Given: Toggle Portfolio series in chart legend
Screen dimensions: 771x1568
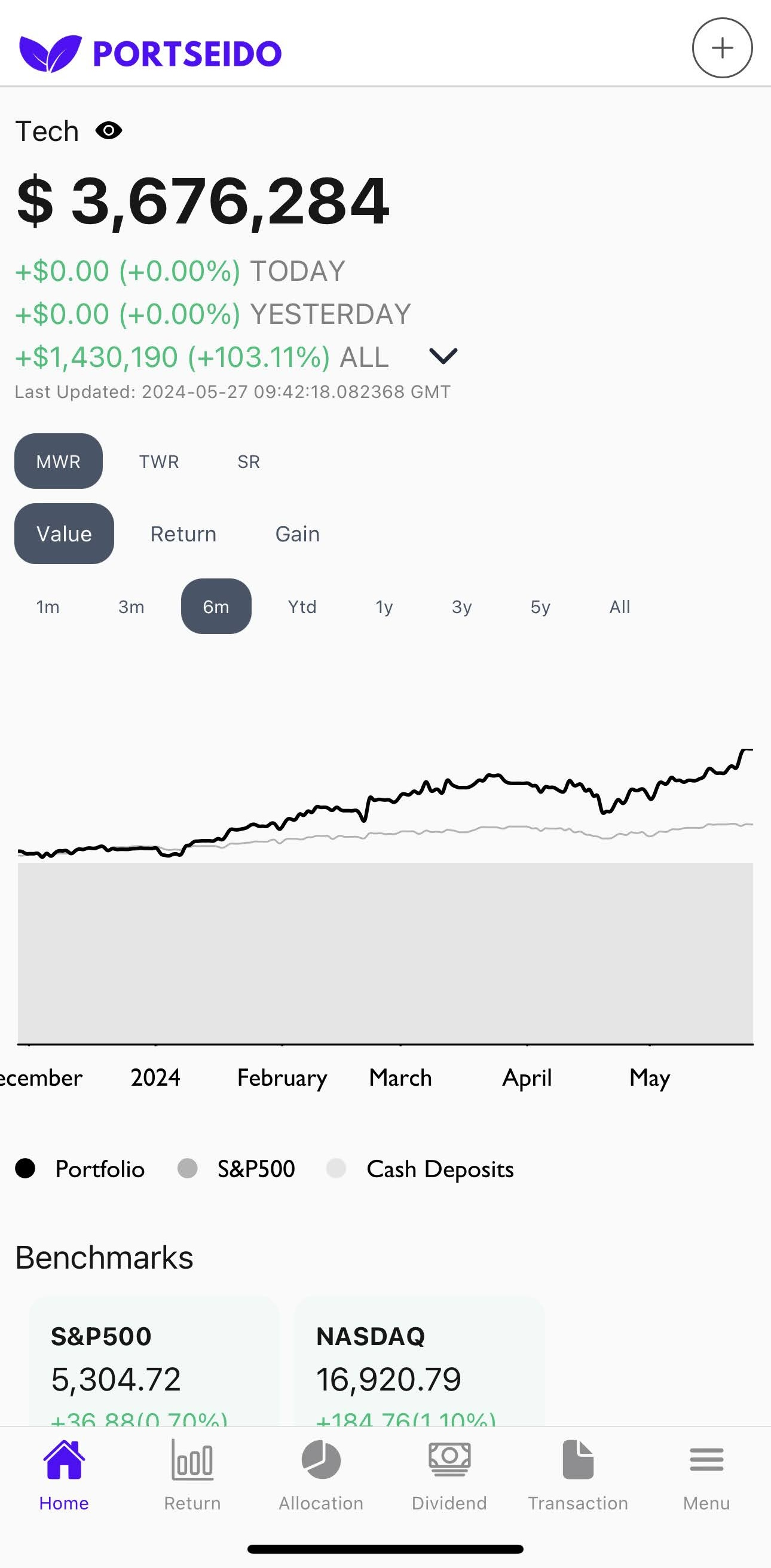Looking at the screenshot, I should point(81,1169).
